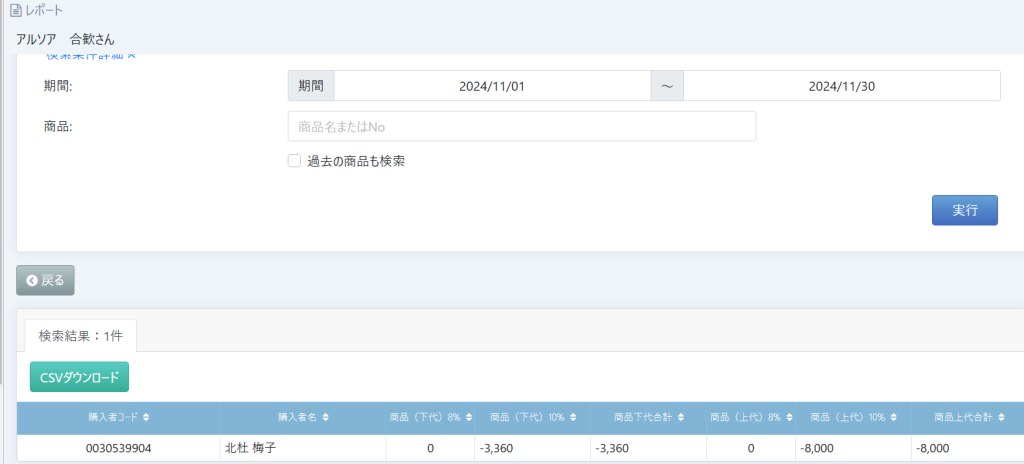
Task: Open the end date field 2024/11/30
Action: 841,86
